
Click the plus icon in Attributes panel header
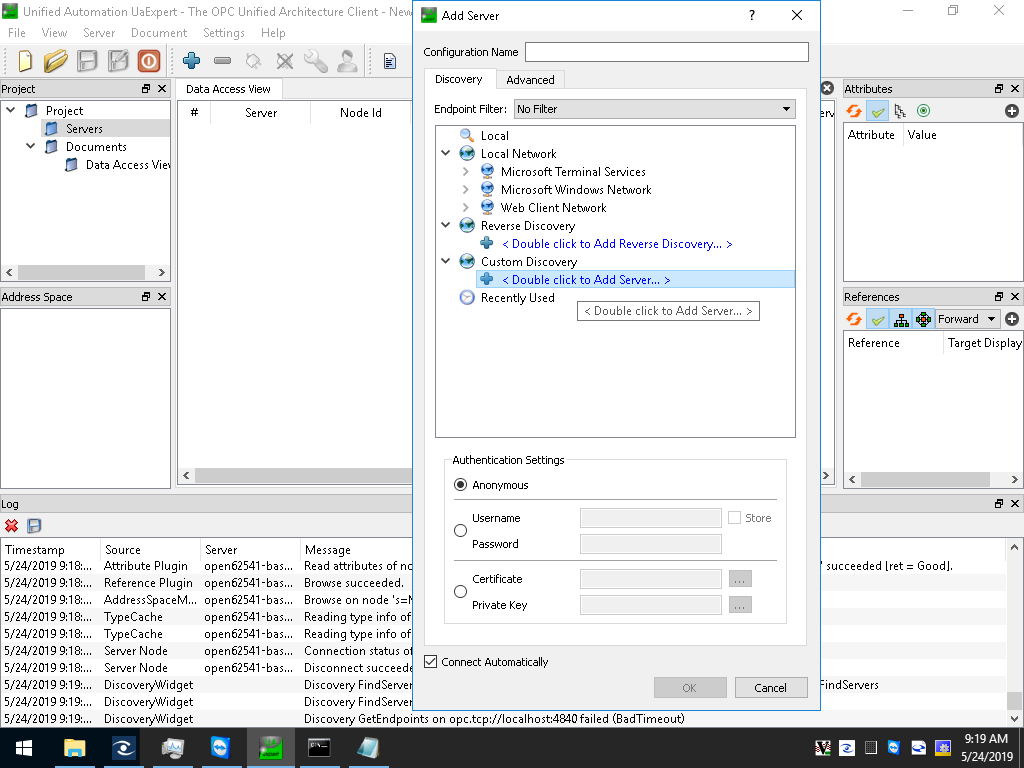1012,111
